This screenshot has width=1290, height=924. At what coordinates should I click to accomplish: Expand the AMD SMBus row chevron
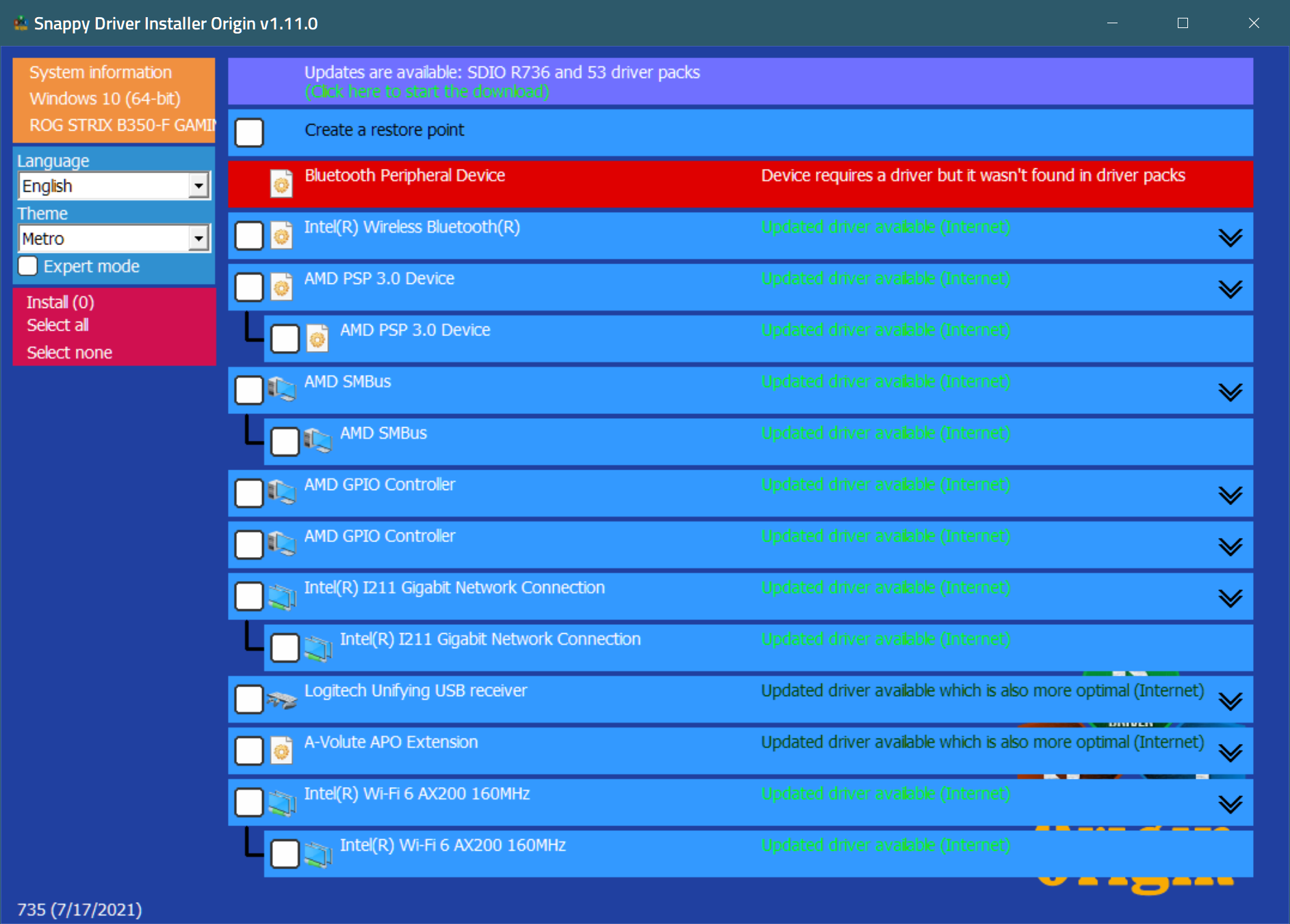[x=1230, y=392]
